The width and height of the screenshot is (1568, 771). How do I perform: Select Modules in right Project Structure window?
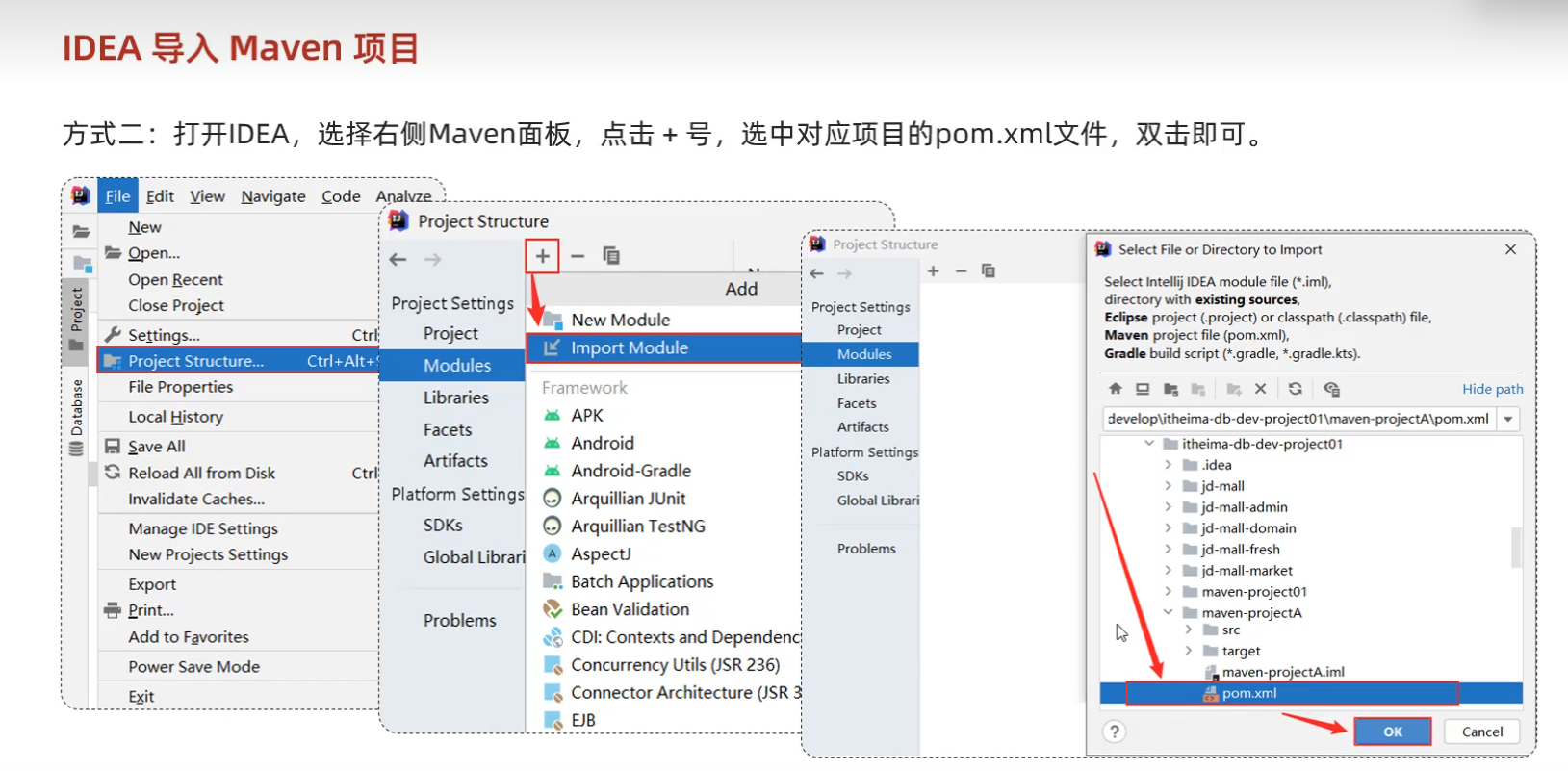point(861,354)
